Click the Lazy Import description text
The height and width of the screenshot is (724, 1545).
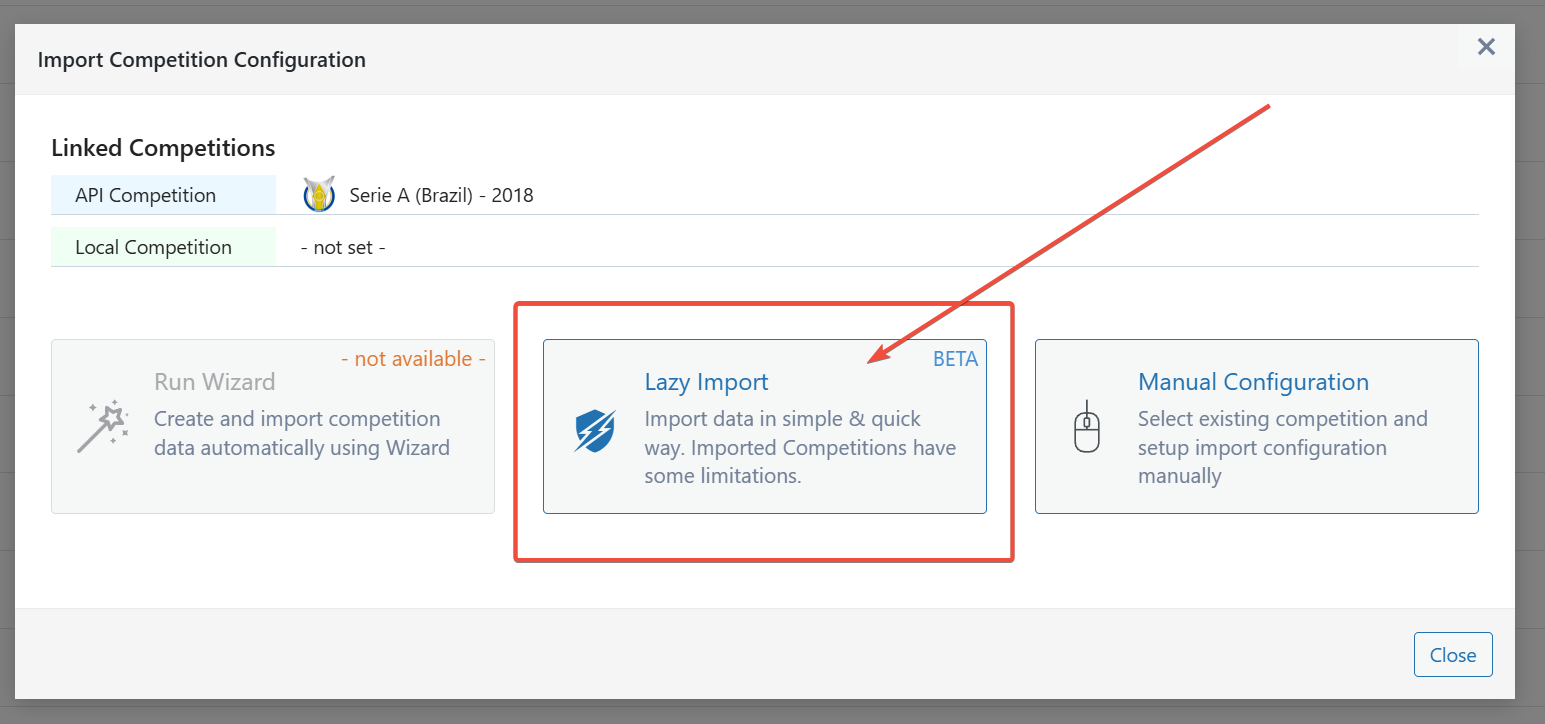799,447
